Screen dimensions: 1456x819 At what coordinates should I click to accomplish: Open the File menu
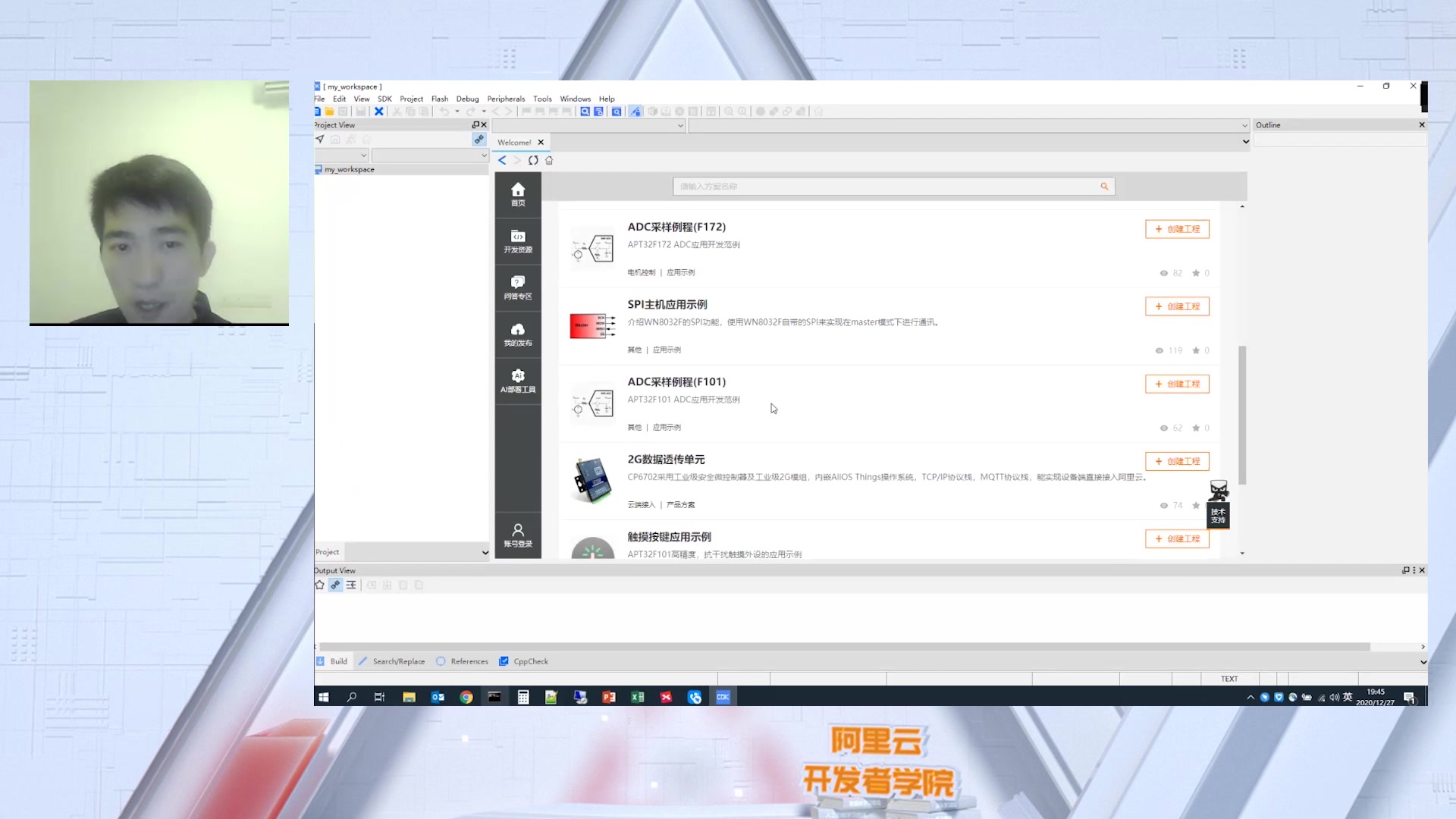pos(319,99)
